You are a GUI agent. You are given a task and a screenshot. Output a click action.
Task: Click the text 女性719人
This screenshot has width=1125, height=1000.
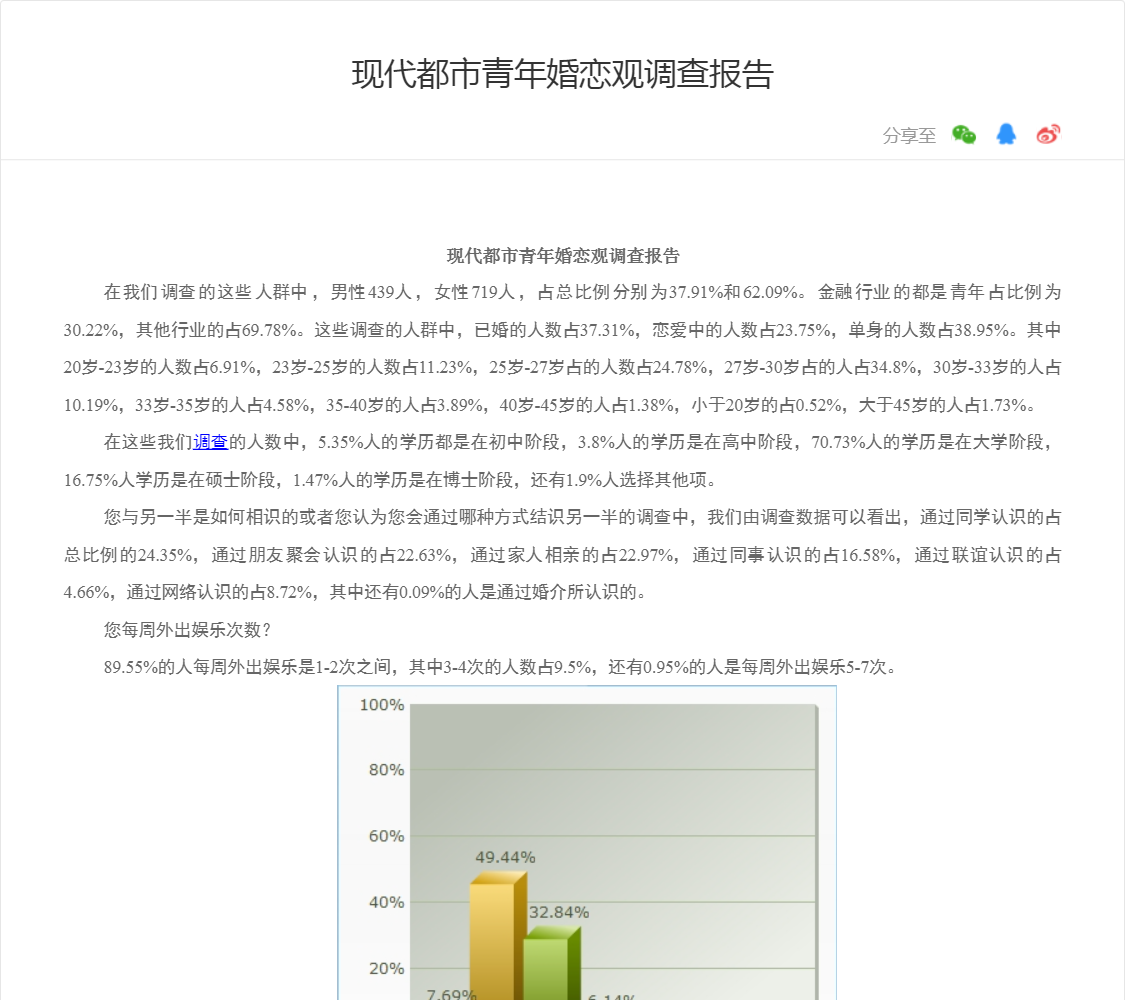point(475,292)
